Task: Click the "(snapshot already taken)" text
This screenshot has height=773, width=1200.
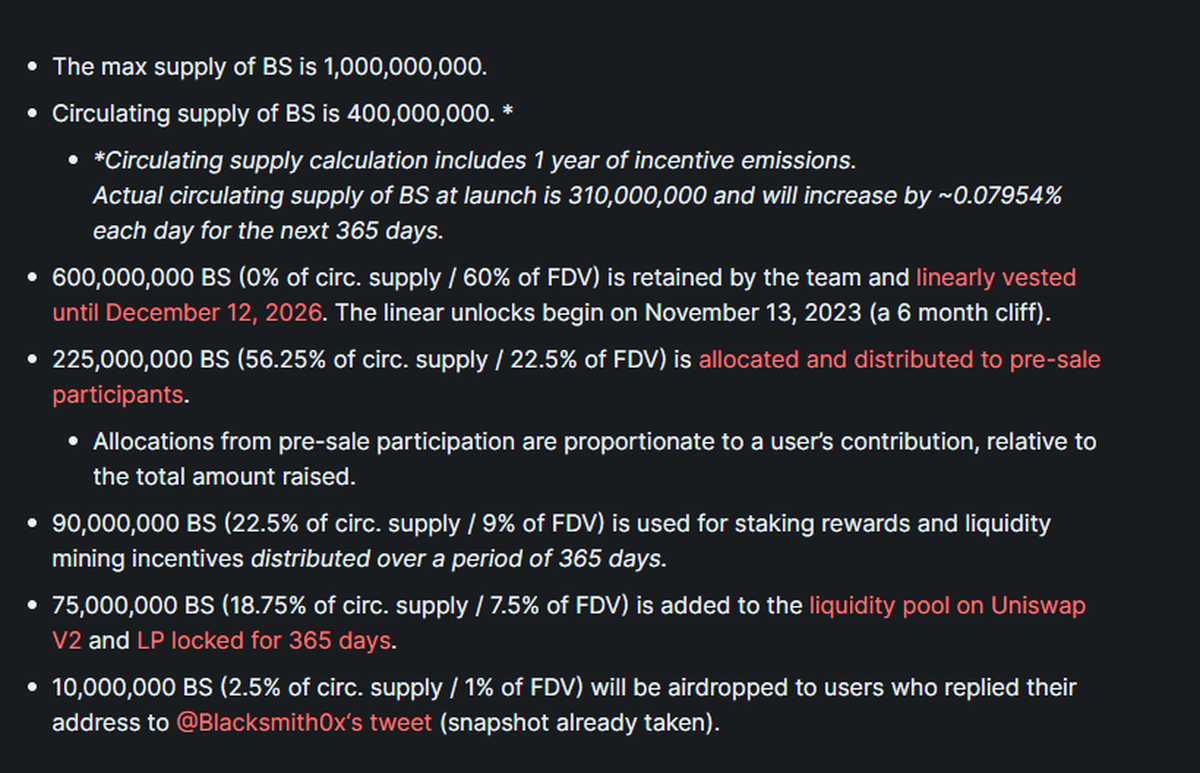Action: (579, 722)
